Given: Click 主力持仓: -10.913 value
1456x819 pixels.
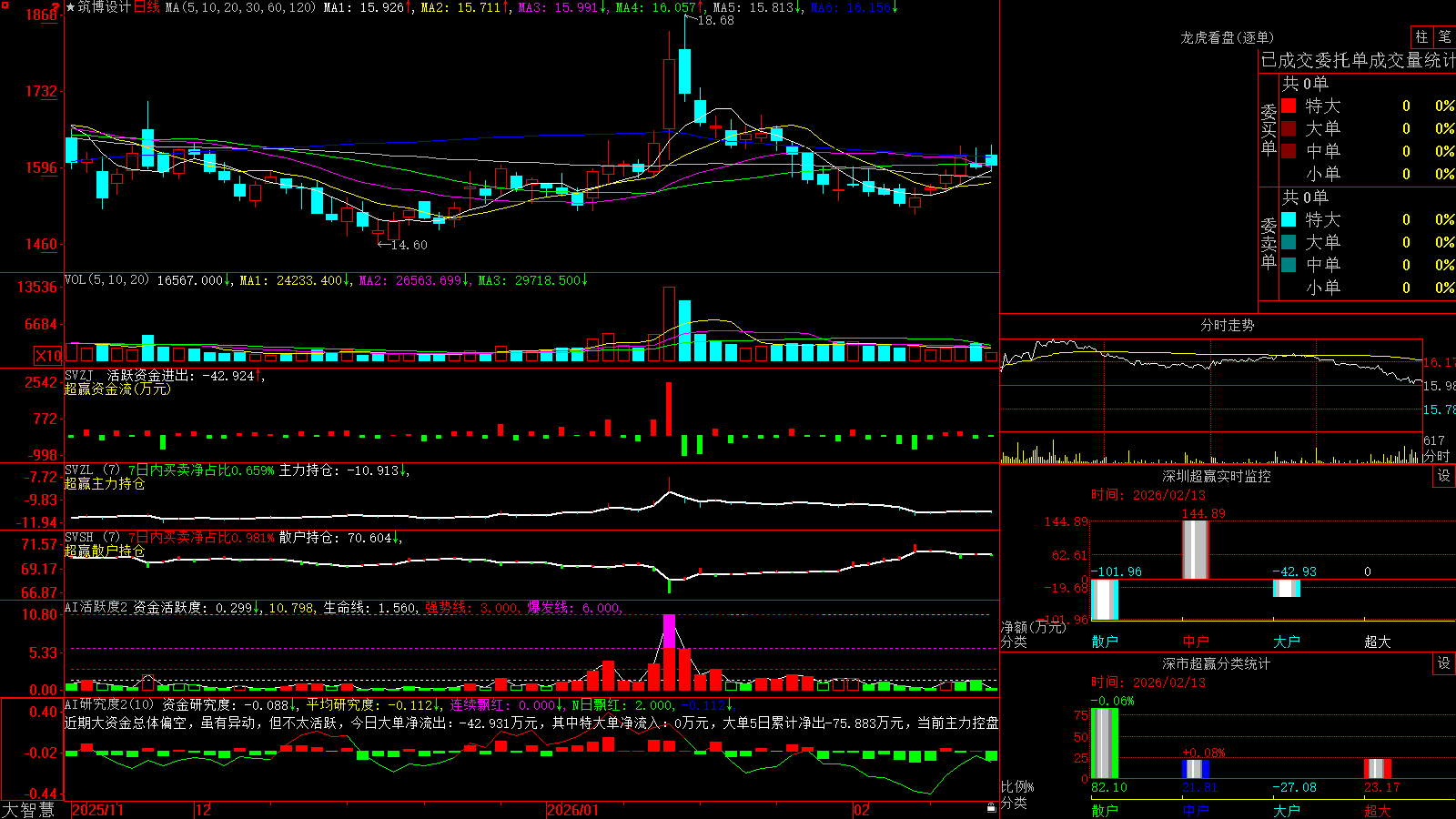Looking at the screenshot, I should (x=339, y=470).
